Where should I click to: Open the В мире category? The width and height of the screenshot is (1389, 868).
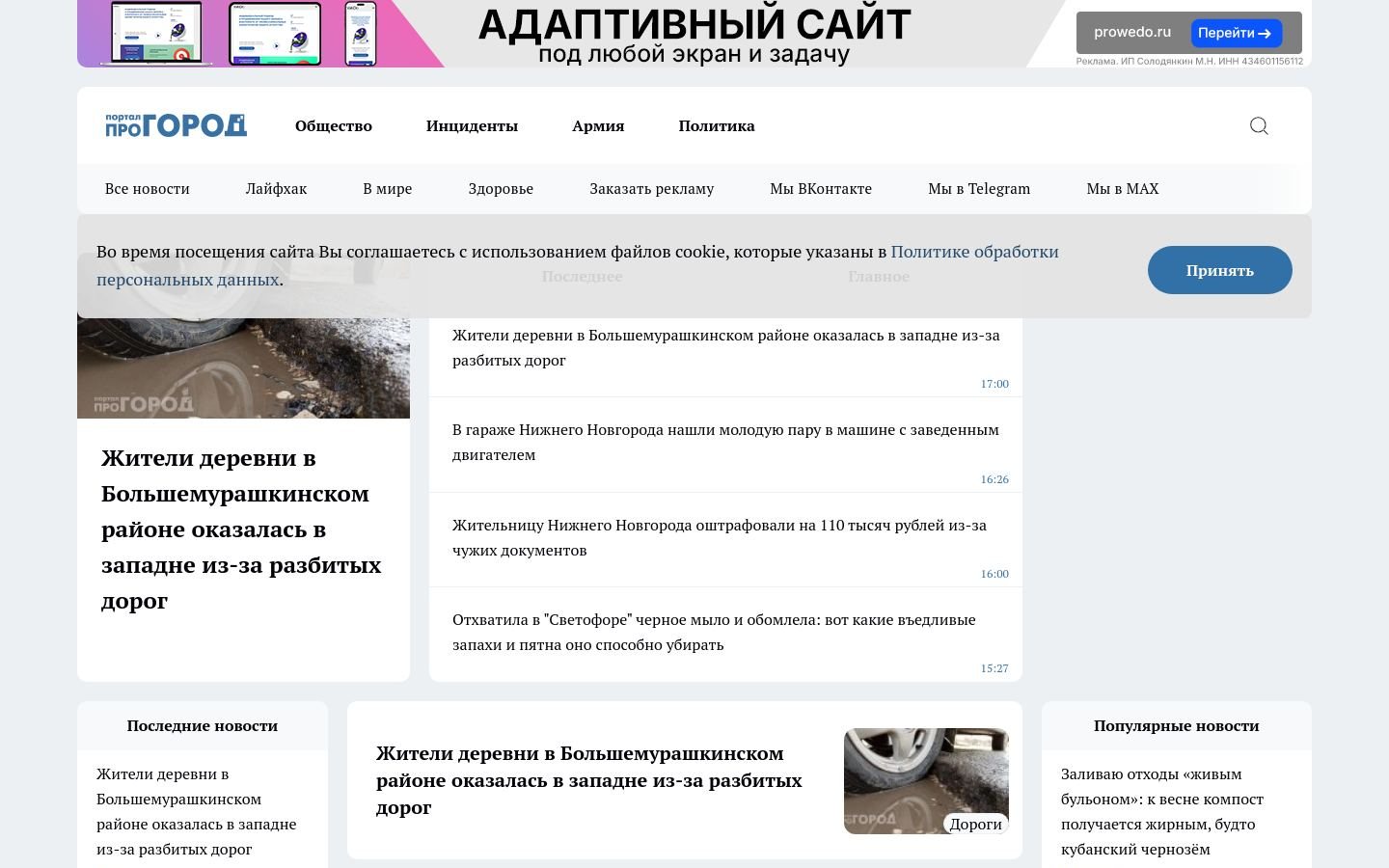coord(388,189)
